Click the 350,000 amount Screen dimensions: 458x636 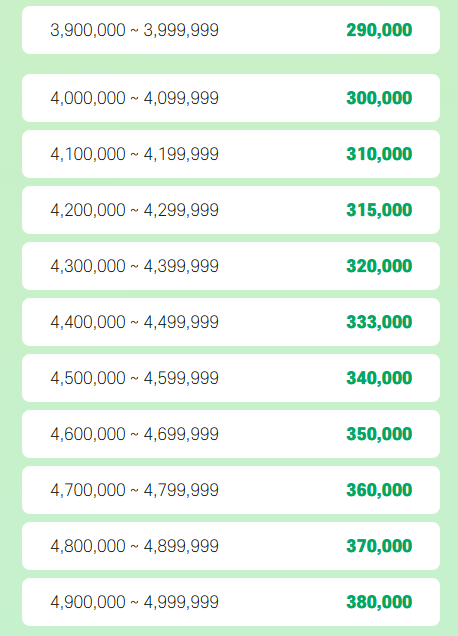(379, 434)
